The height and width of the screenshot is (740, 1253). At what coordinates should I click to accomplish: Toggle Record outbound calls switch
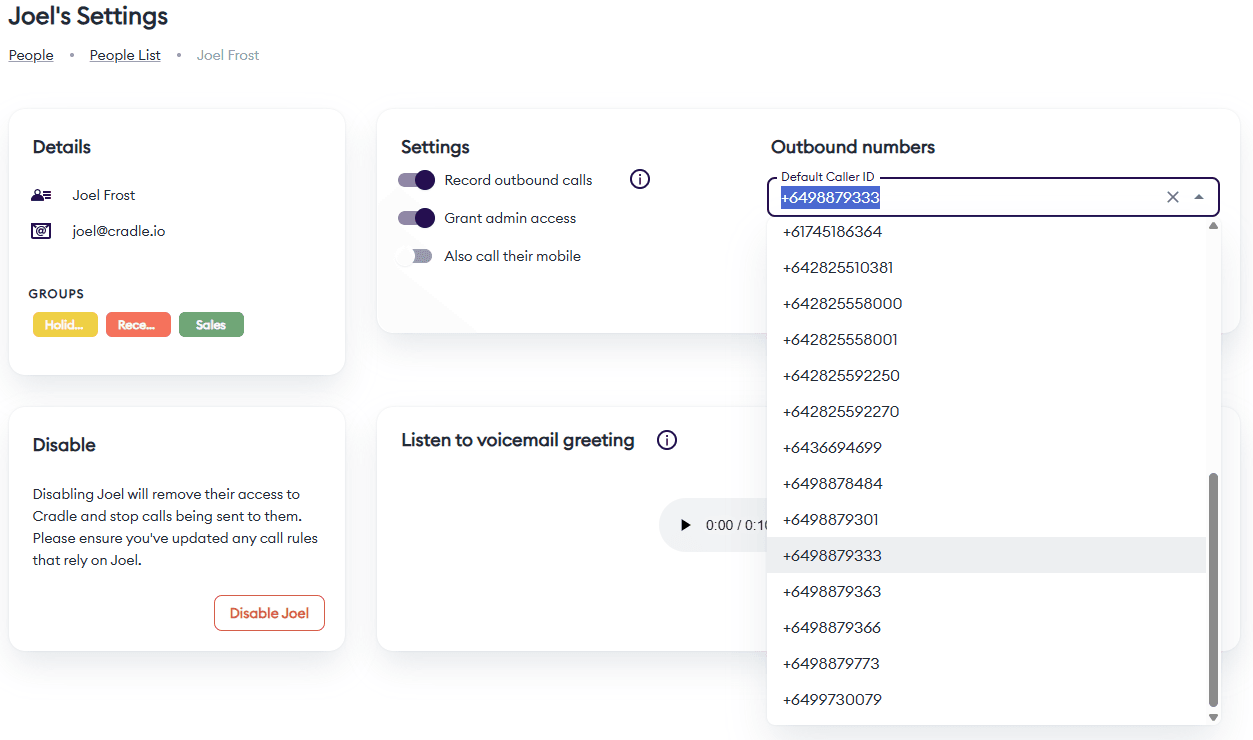(x=416, y=180)
